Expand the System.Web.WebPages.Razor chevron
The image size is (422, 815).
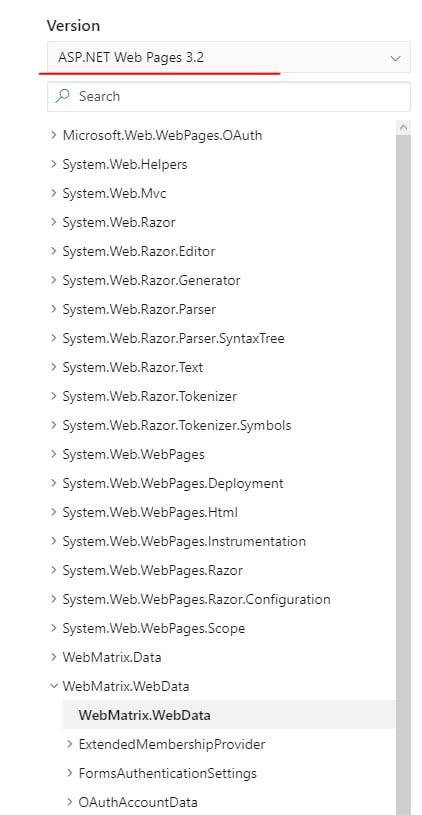pyautogui.click(x=54, y=570)
